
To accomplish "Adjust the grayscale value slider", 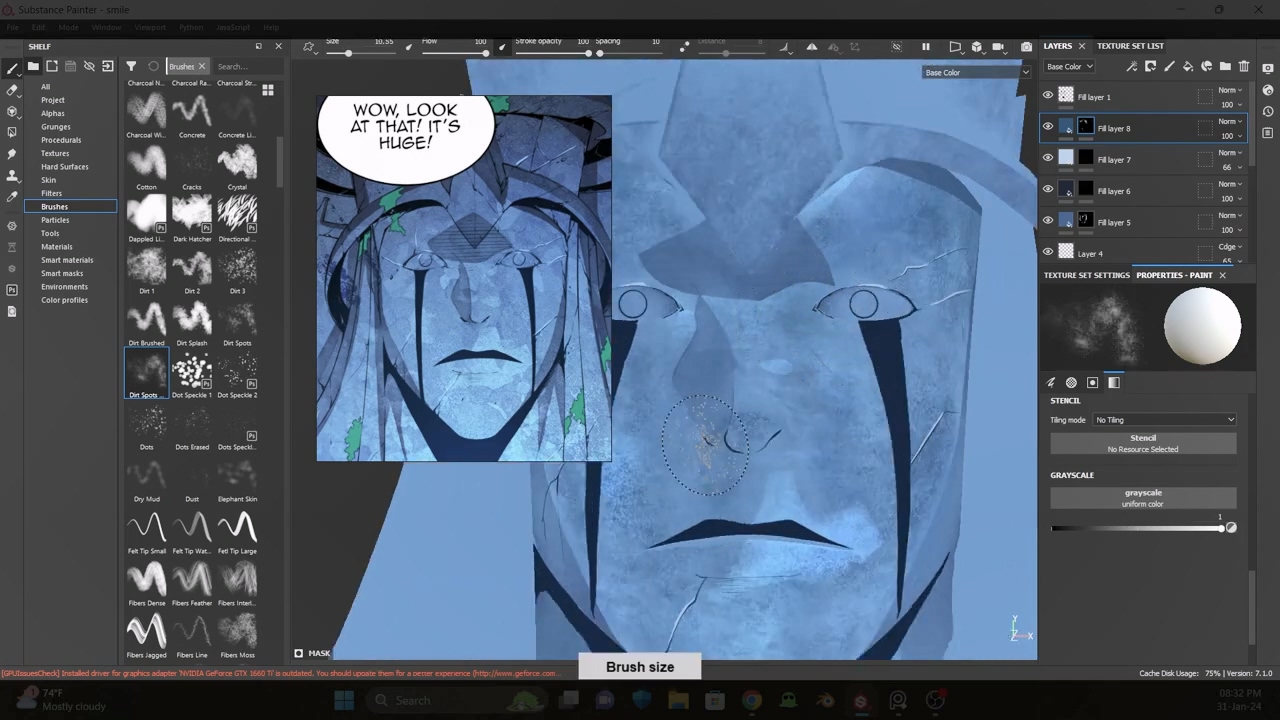I will (1138, 528).
